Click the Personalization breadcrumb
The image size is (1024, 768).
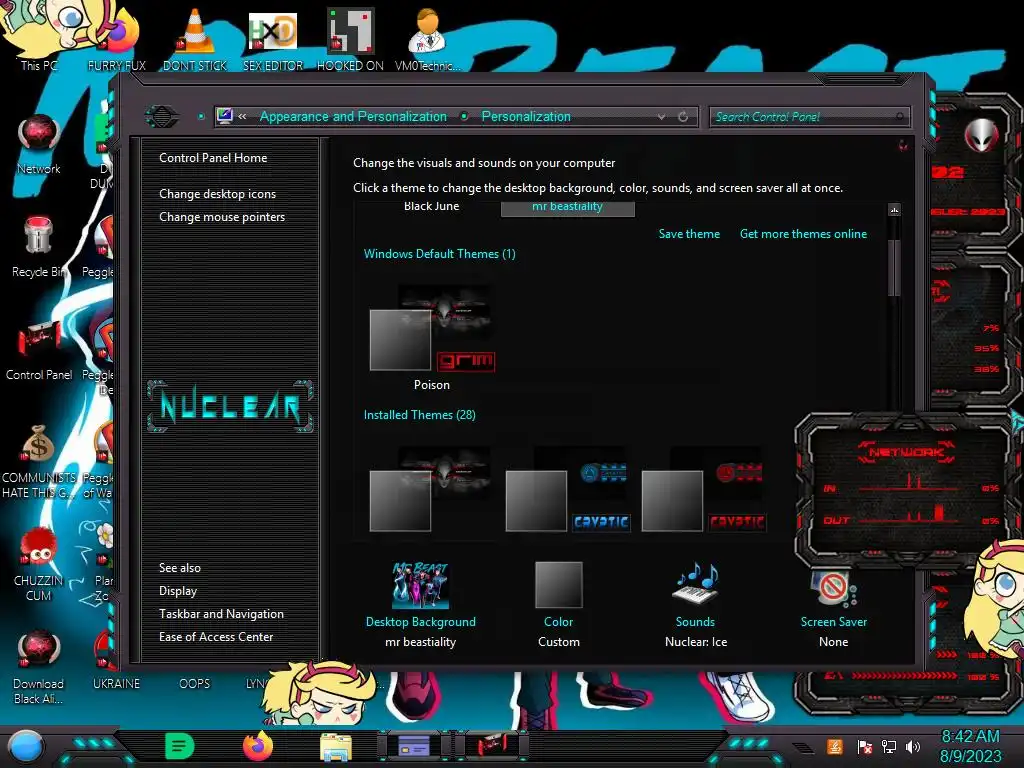[x=526, y=116]
